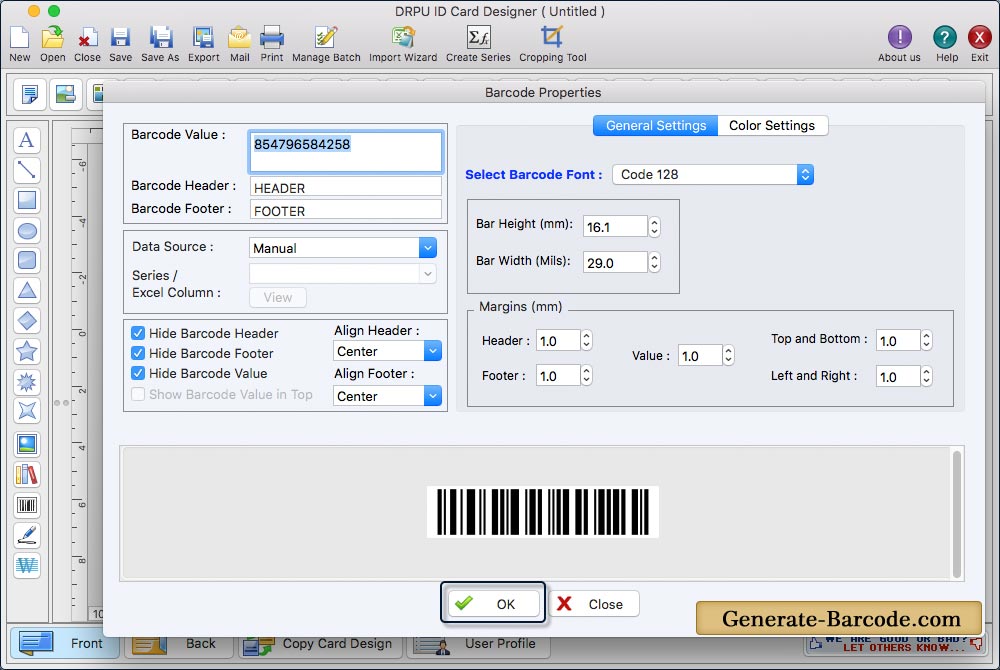Open the Select Barcode Font dropdown
The width and height of the screenshot is (1000, 670).
pos(712,174)
